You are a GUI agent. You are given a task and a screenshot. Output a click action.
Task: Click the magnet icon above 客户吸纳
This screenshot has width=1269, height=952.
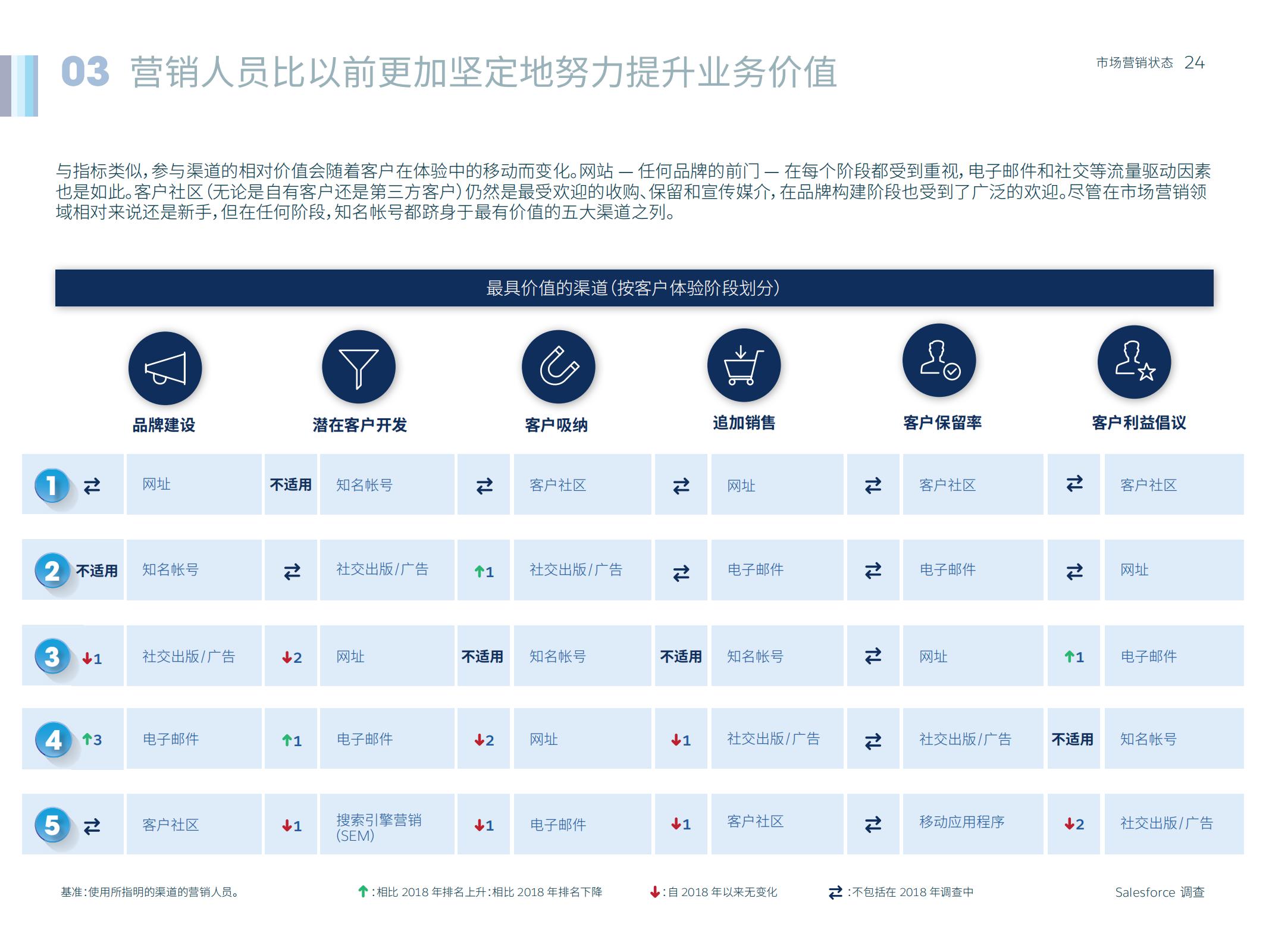click(x=559, y=367)
